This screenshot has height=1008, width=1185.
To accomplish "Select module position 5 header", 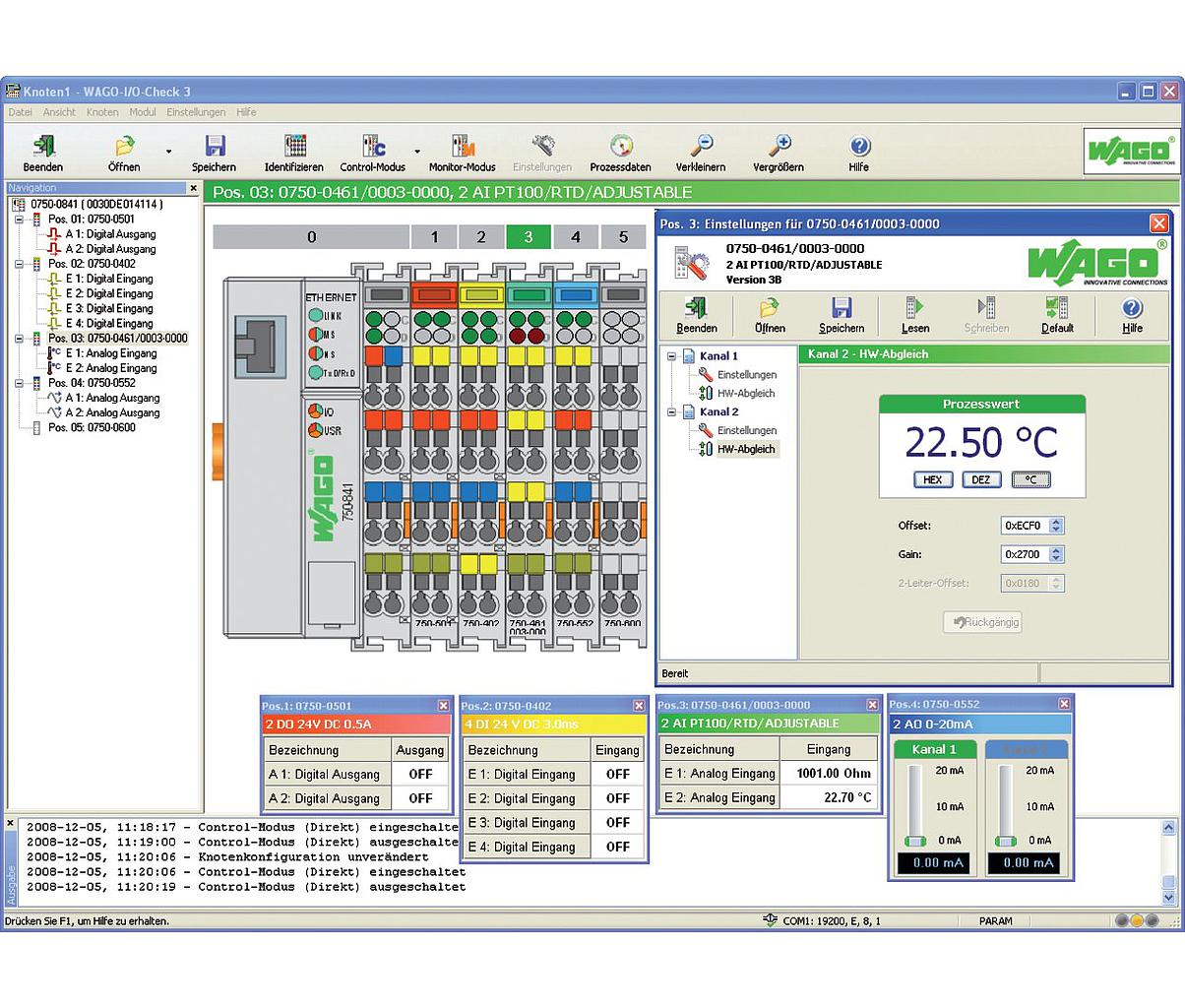I will pyautogui.click(x=623, y=237).
